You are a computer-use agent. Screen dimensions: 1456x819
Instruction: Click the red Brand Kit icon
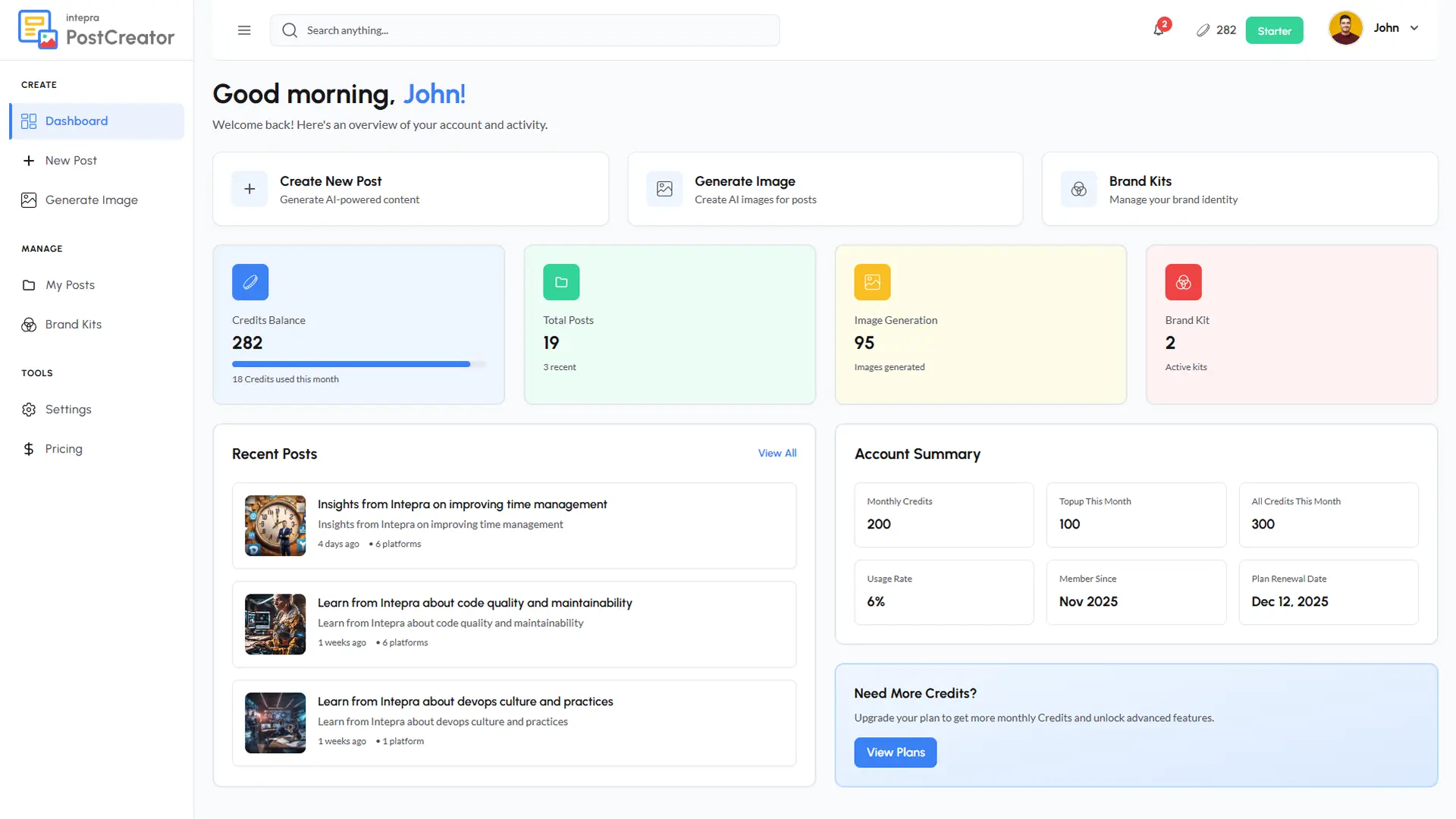pyautogui.click(x=1183, y=282)
